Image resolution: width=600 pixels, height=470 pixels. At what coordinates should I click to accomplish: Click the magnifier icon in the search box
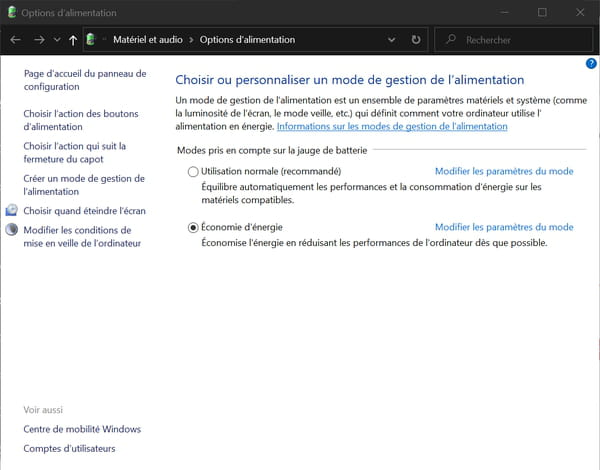click(x=451, y=39)
